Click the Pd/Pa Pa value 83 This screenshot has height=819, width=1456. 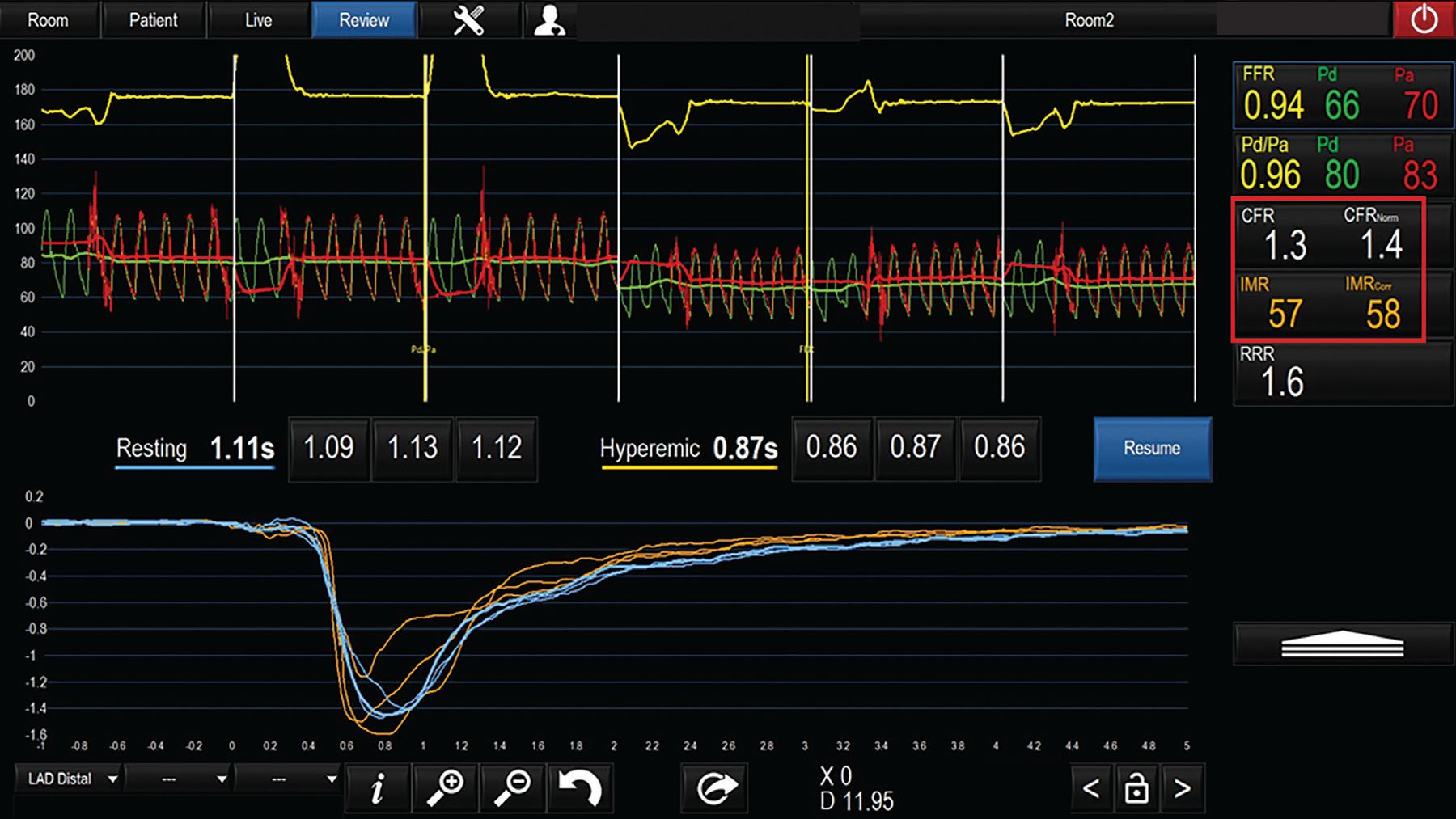tap(1420, 175)
